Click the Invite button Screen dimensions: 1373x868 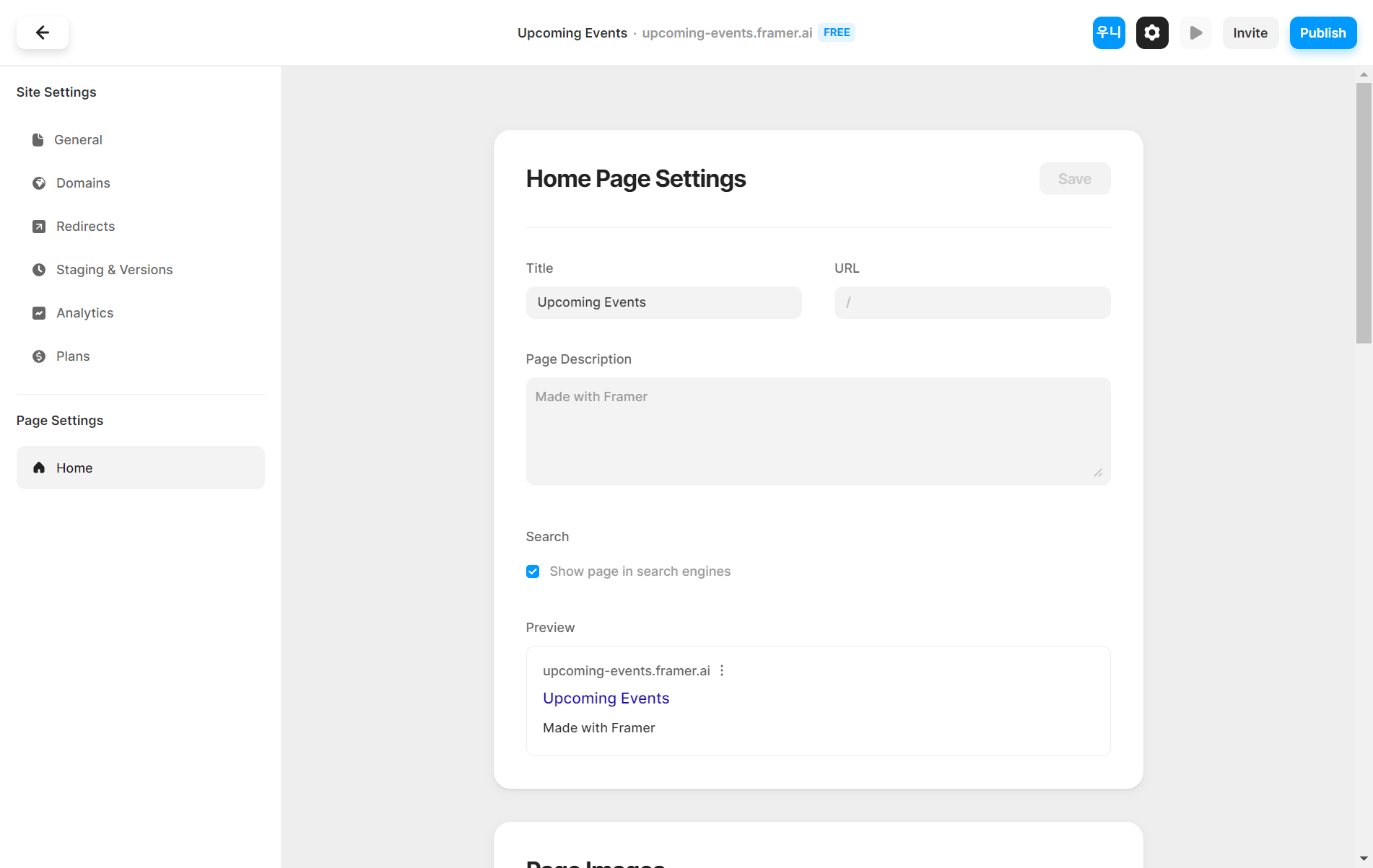1250,32
